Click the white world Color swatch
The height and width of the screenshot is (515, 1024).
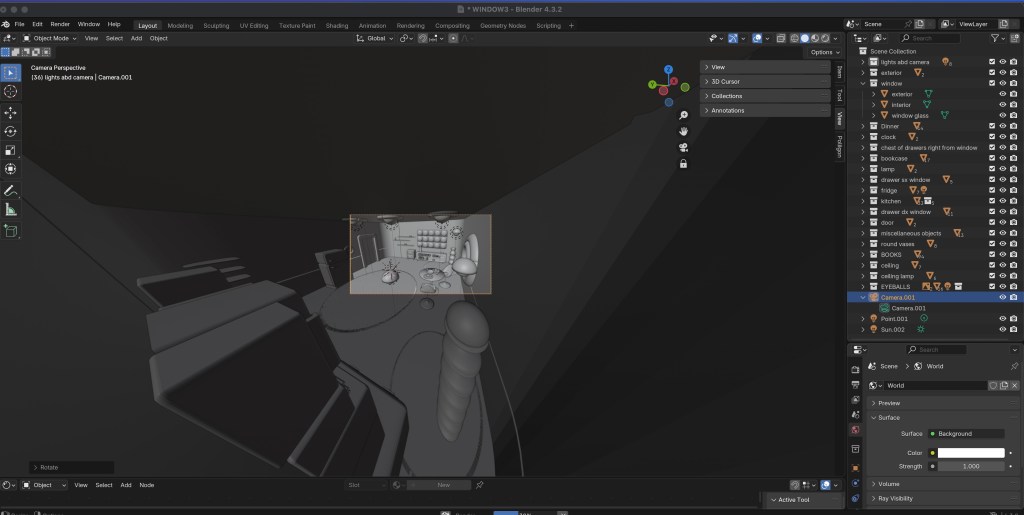coord(970,453)
